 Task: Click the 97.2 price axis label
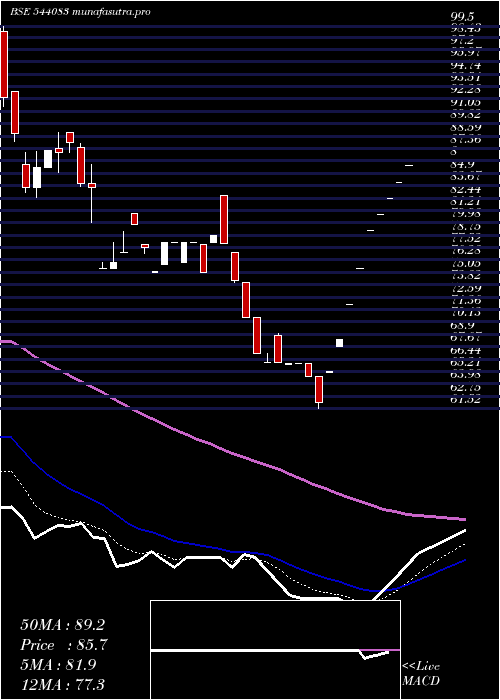(462, 41)
